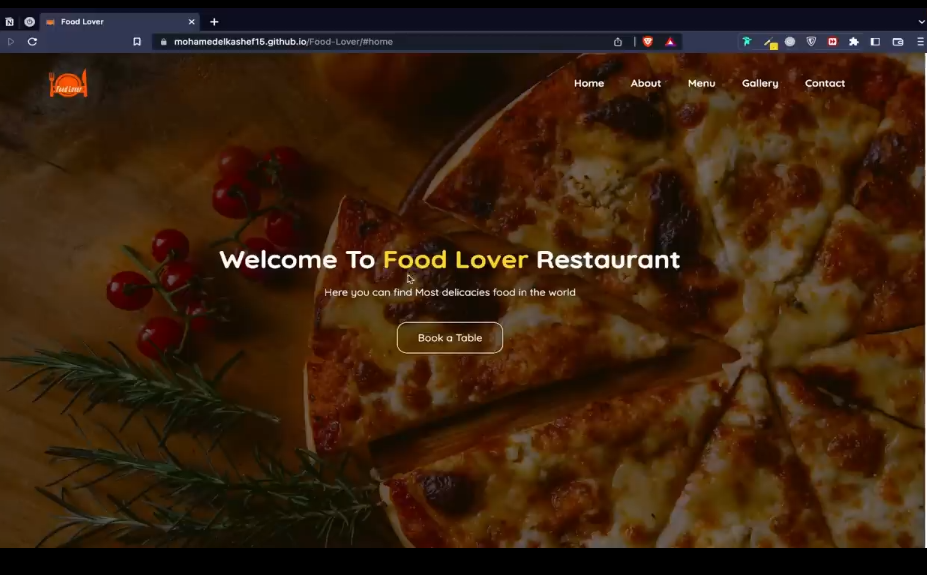Image resolution: width=927 pixels, height=575 pixels.
Task: Click the shield extension icon
Action: tap(811, 41)
